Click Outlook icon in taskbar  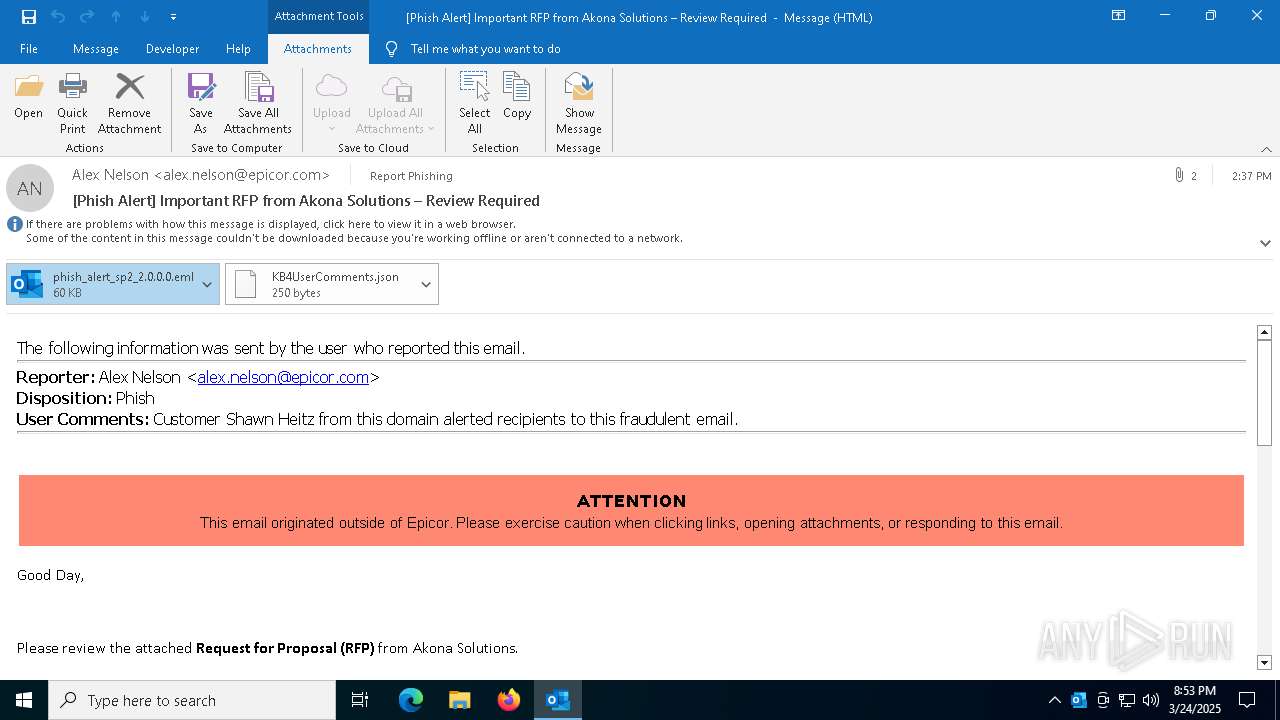[558, 700]
